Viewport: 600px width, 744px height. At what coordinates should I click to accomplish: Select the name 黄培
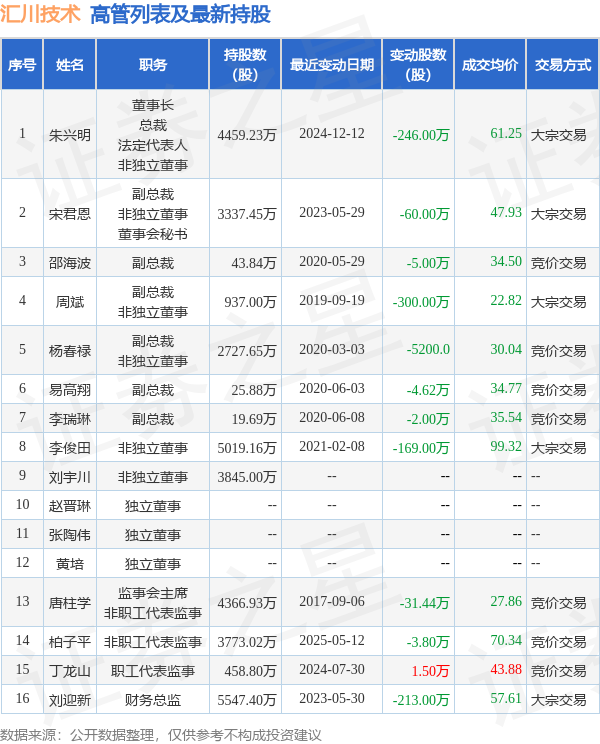point(70,564)
